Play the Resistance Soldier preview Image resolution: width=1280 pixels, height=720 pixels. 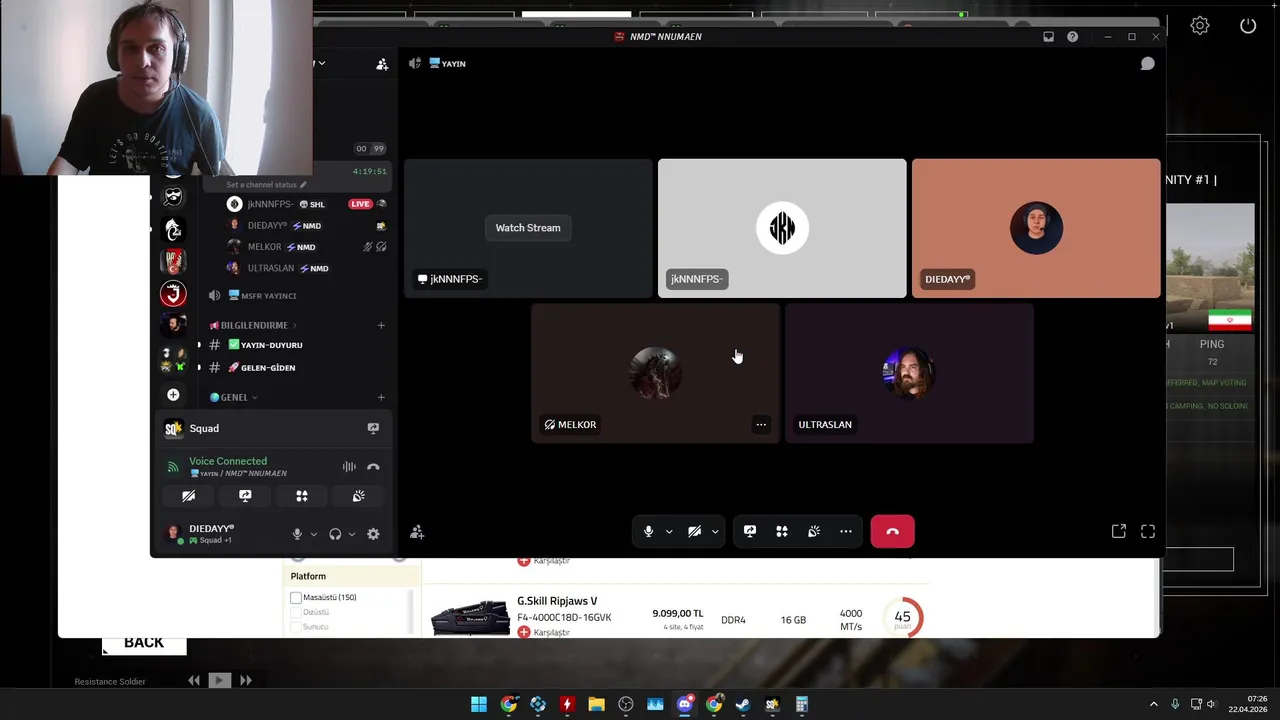click(x=220, y=680)
